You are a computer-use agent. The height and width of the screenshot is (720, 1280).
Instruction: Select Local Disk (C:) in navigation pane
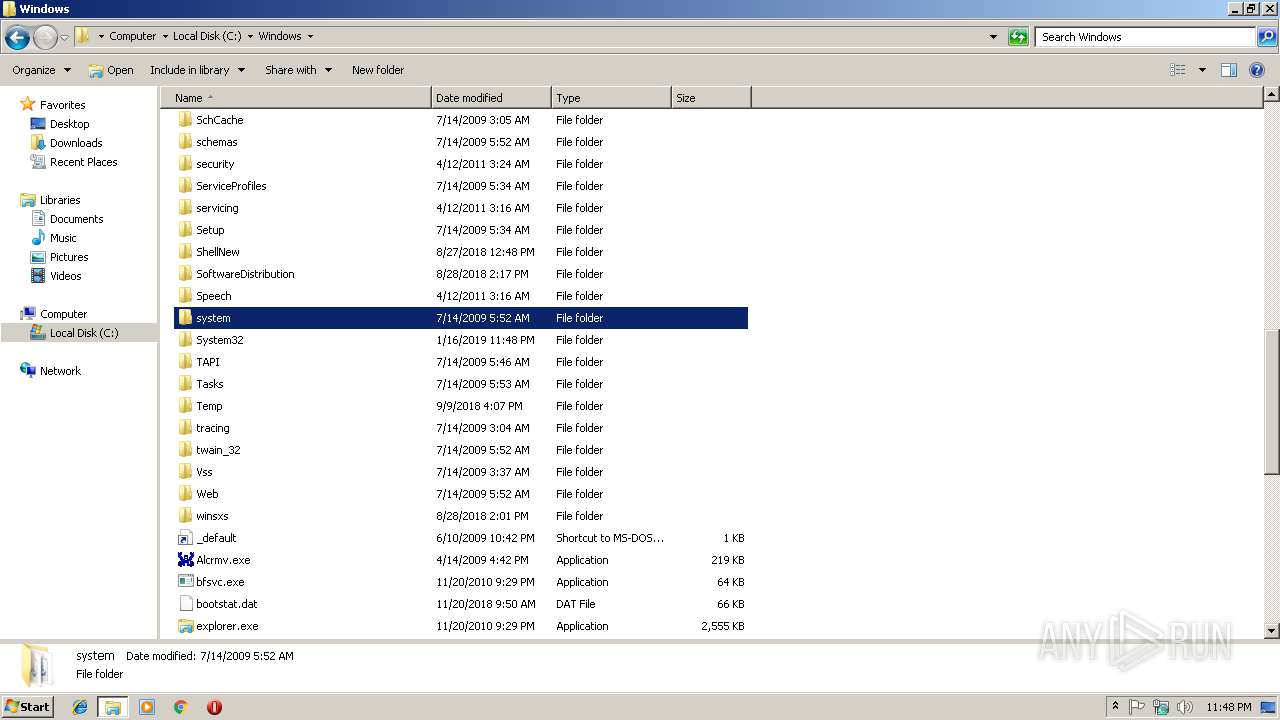coord(84,333)
